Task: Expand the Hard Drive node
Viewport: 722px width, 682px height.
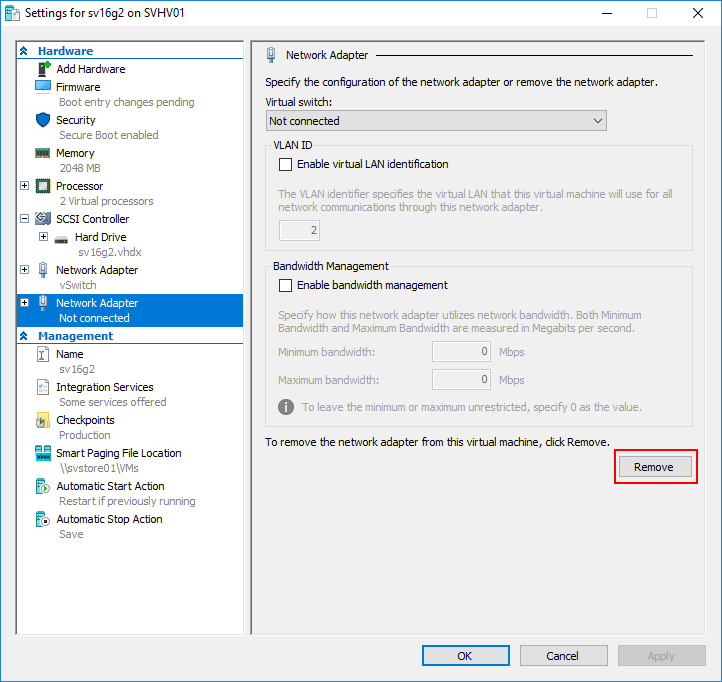Action: tap(43, 237)
